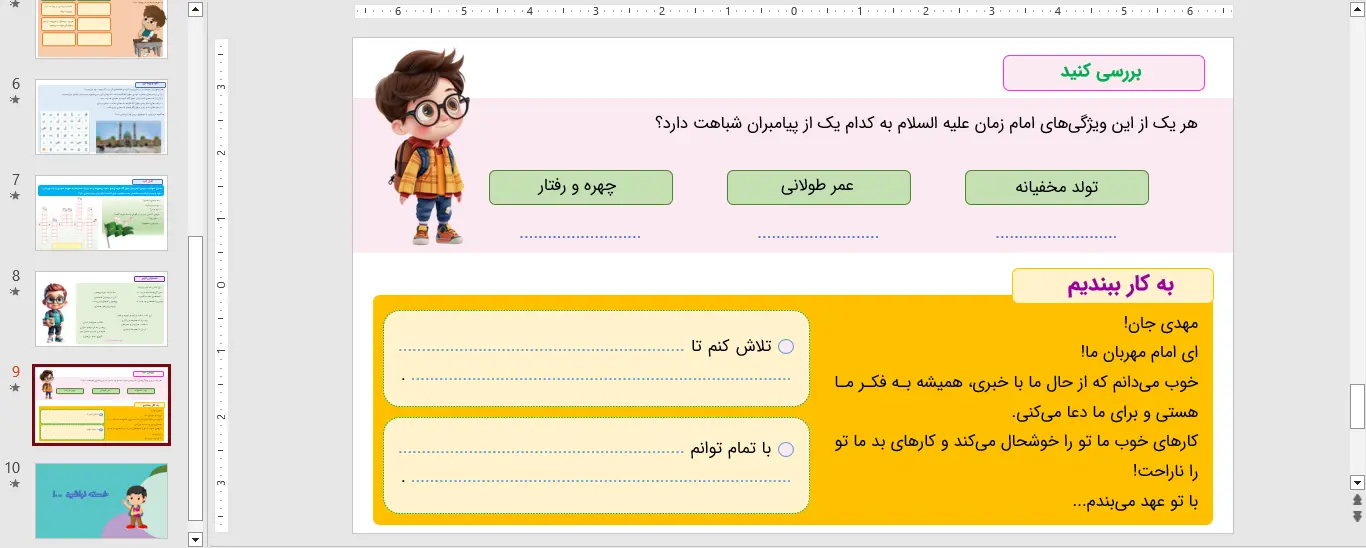Go to previous slide with double-arrow up button
Screen dimensions: 1366x548
click(x=1357, y=500)
